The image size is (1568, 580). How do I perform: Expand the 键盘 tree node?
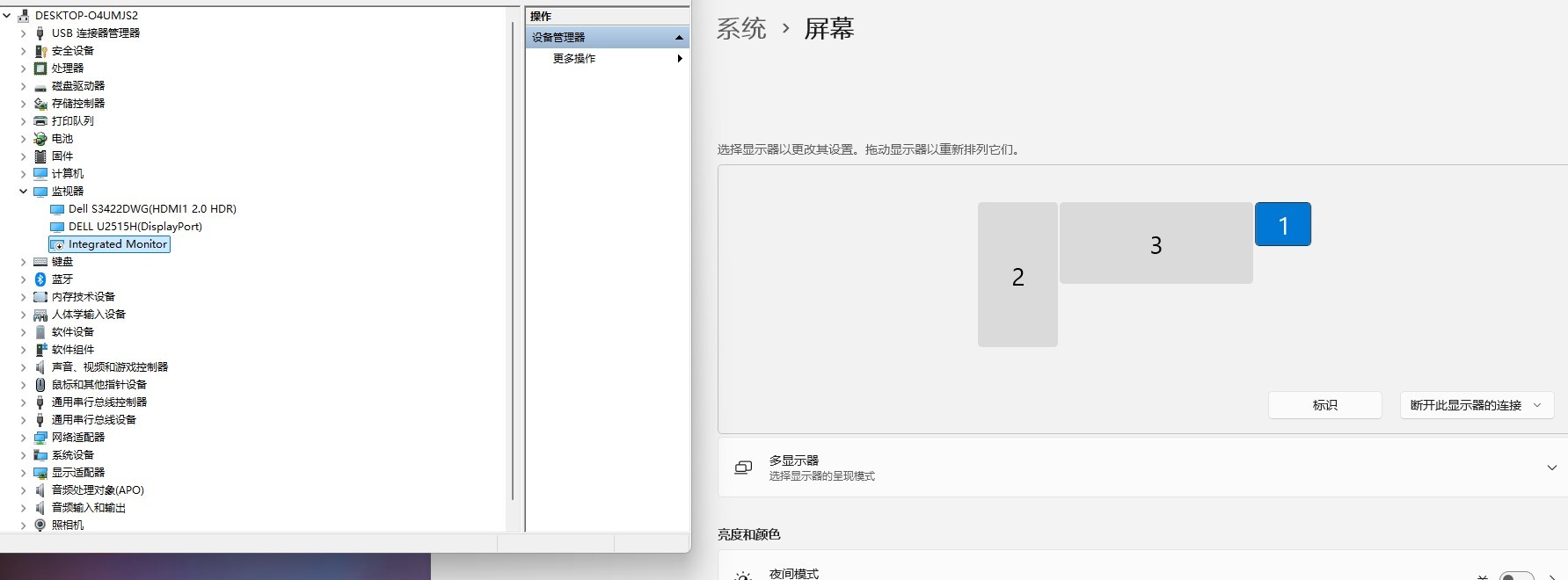click(x=23, y=261)
